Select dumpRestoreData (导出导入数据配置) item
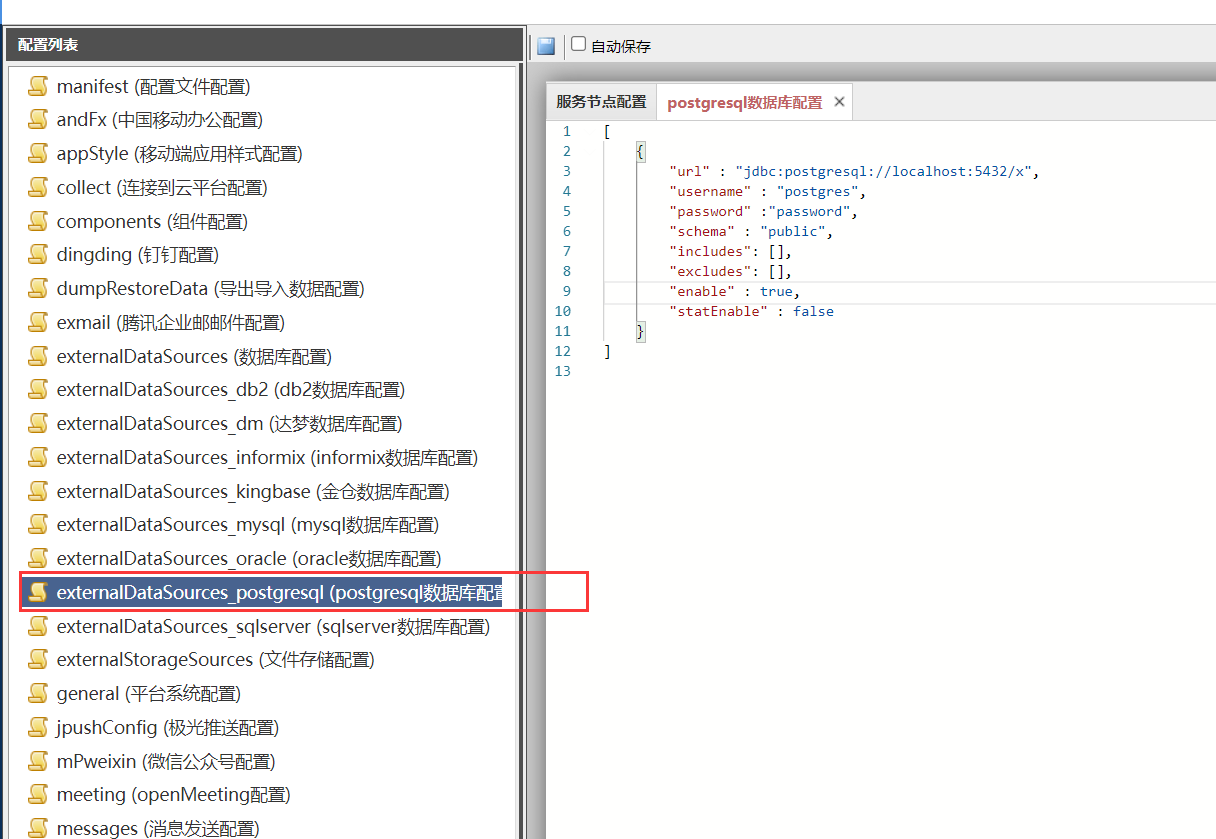 210,289
